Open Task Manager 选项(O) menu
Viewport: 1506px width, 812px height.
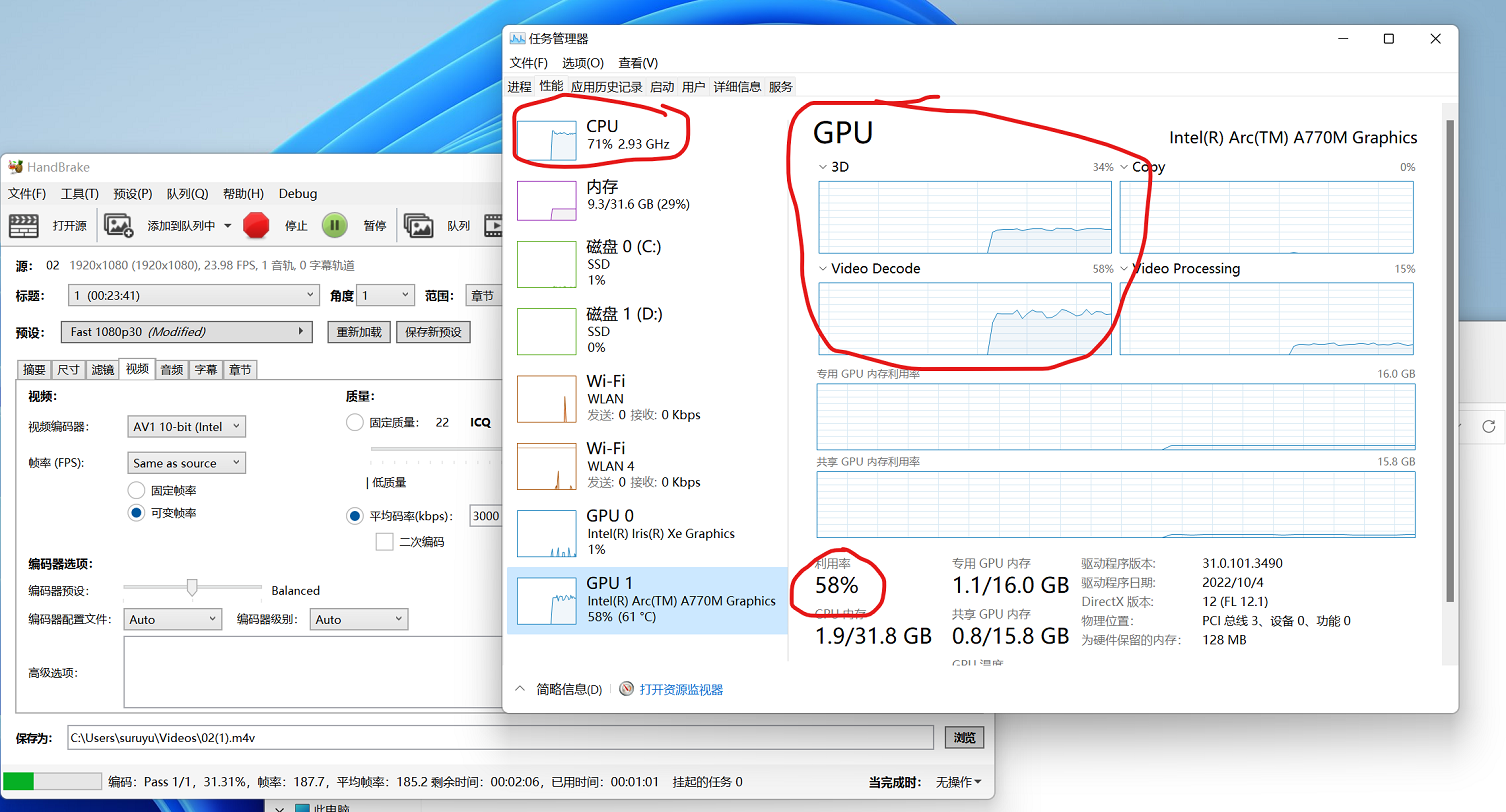click(x=583, y=63)
